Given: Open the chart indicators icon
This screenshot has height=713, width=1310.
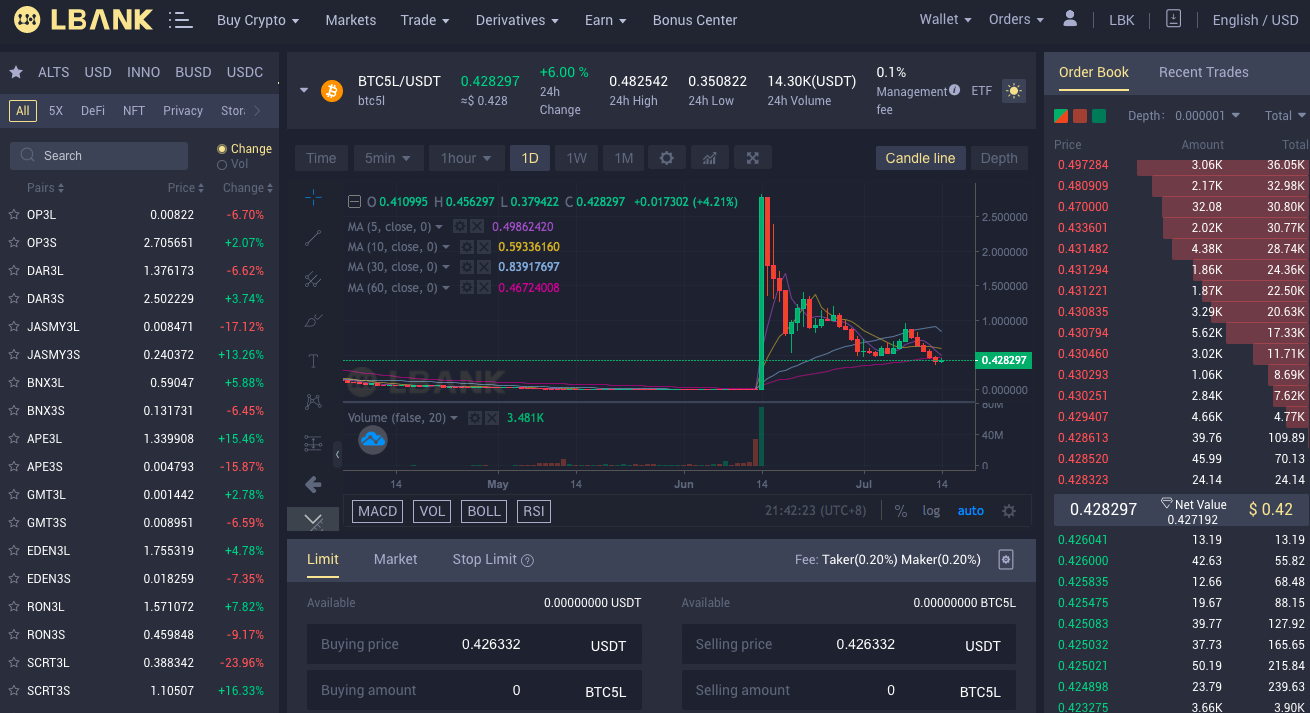Looking at the screenshot, I should tap(710, 158).
